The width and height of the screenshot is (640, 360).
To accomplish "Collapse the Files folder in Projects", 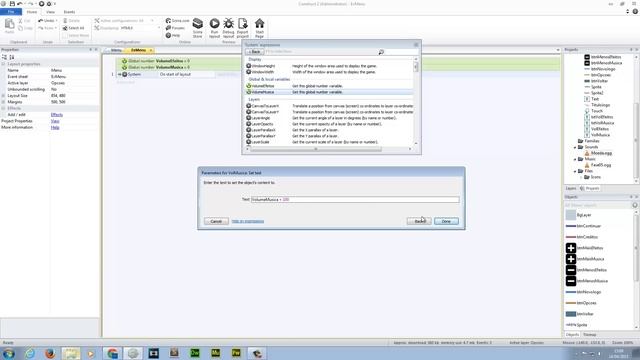I will coord(575,171).
